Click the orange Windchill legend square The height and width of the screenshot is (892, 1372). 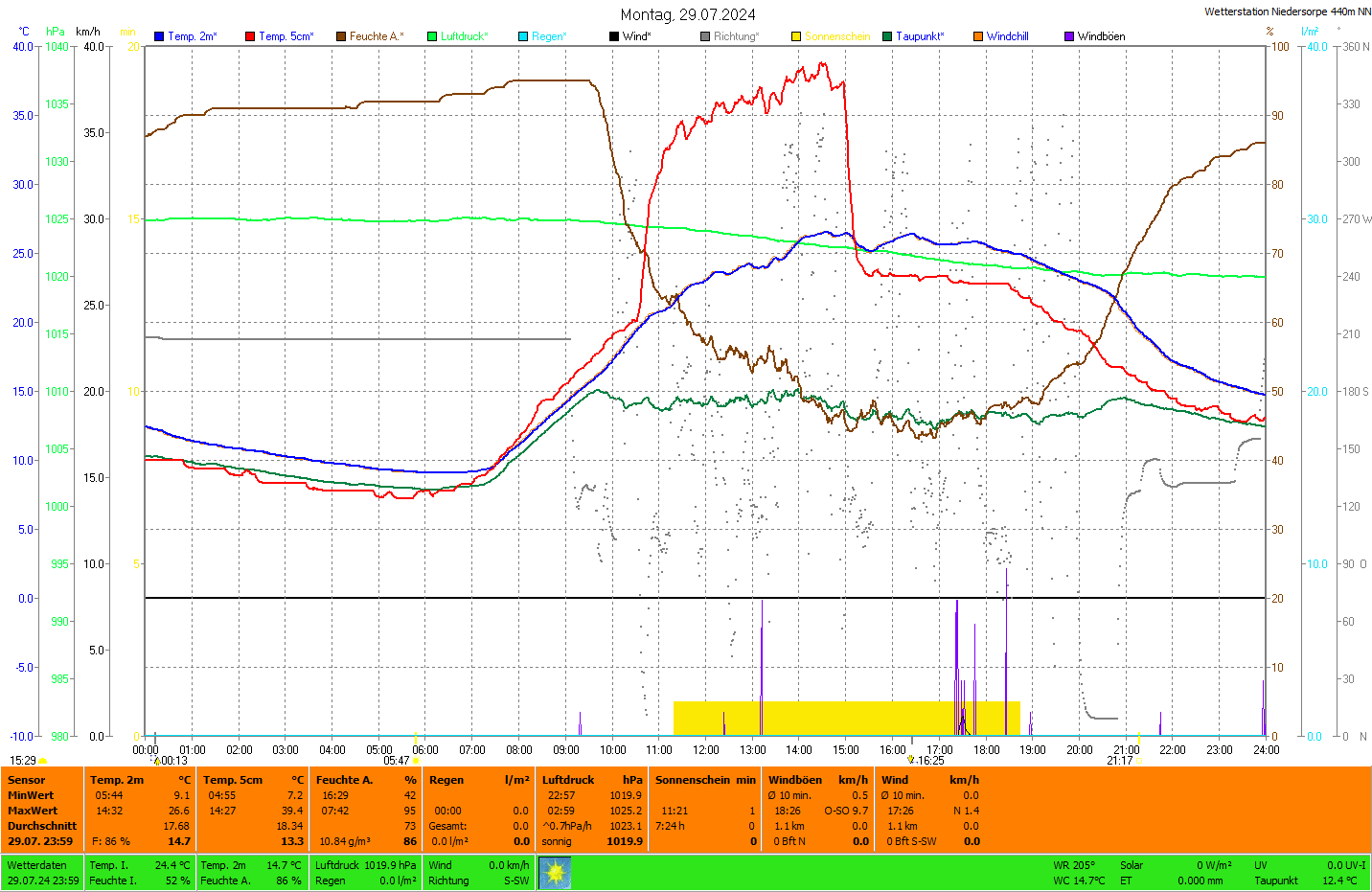click(x=978, y=36)
